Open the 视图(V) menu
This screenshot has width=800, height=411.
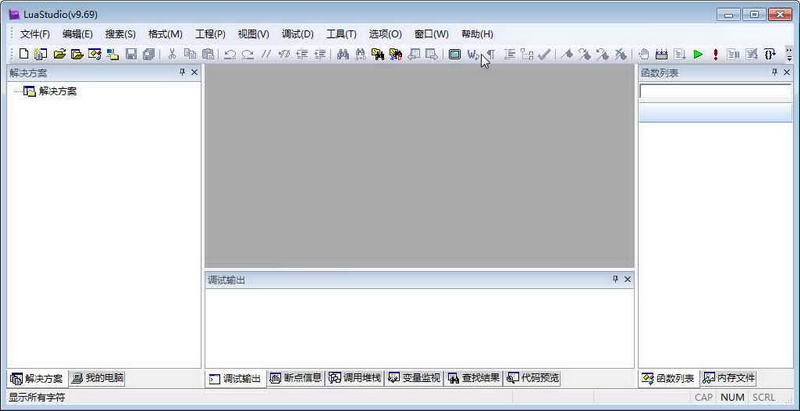tap(254, 34)
